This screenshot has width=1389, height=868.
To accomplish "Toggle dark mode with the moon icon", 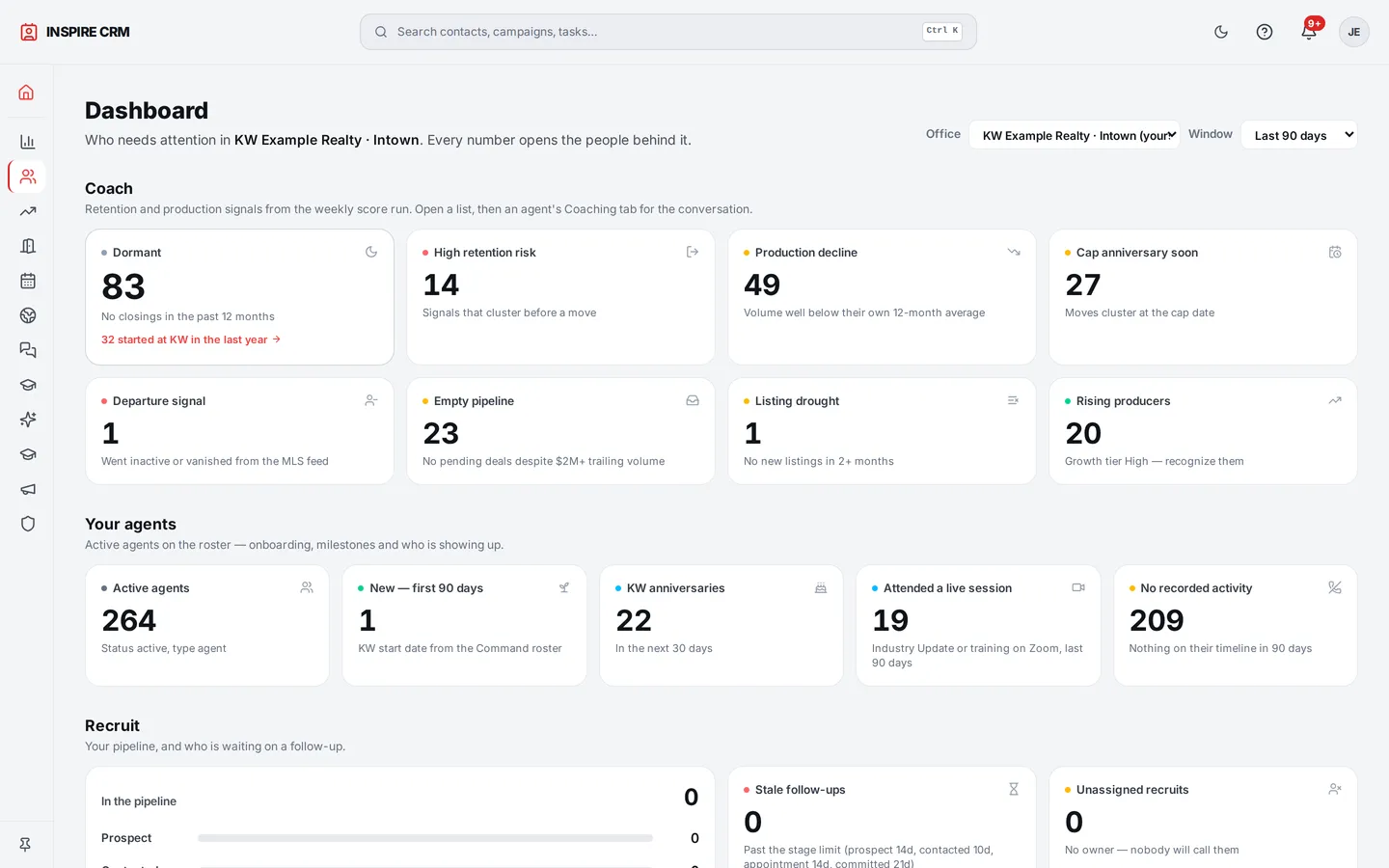I will coord(1221,32).
